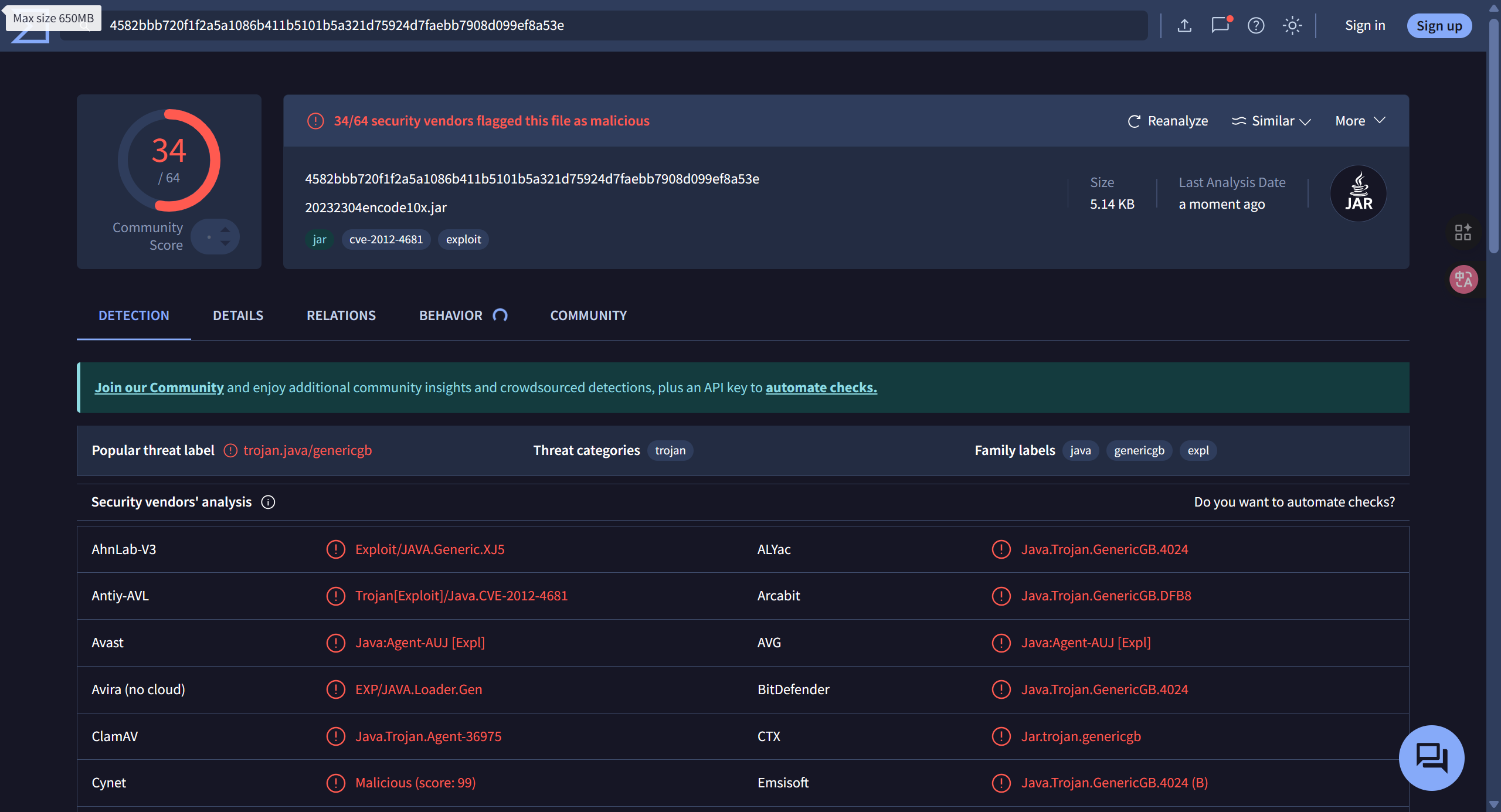Downvote the community score
1501x812 pixels.
click(225, 243)
